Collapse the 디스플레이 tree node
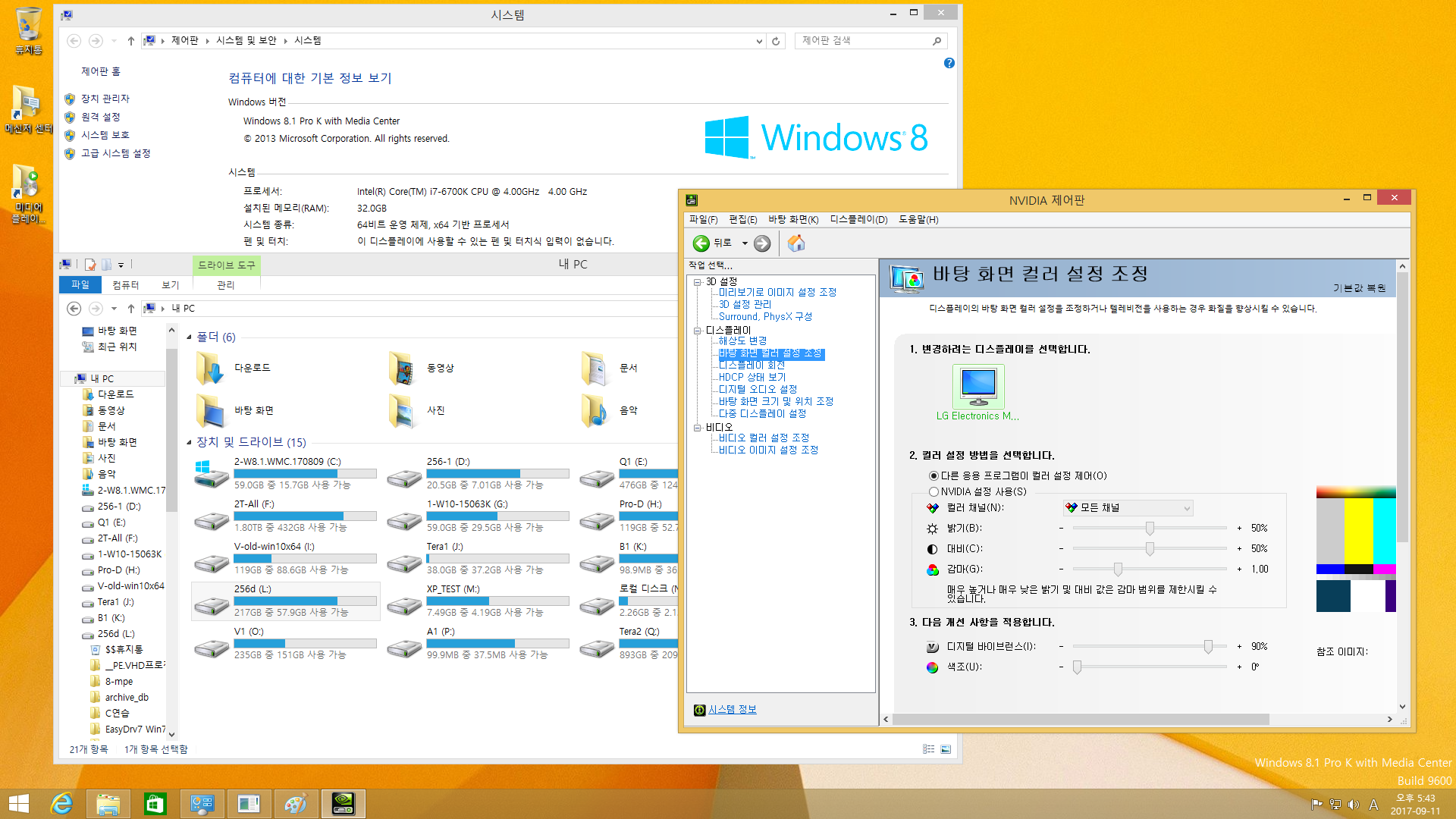 (x=697, y=331)
